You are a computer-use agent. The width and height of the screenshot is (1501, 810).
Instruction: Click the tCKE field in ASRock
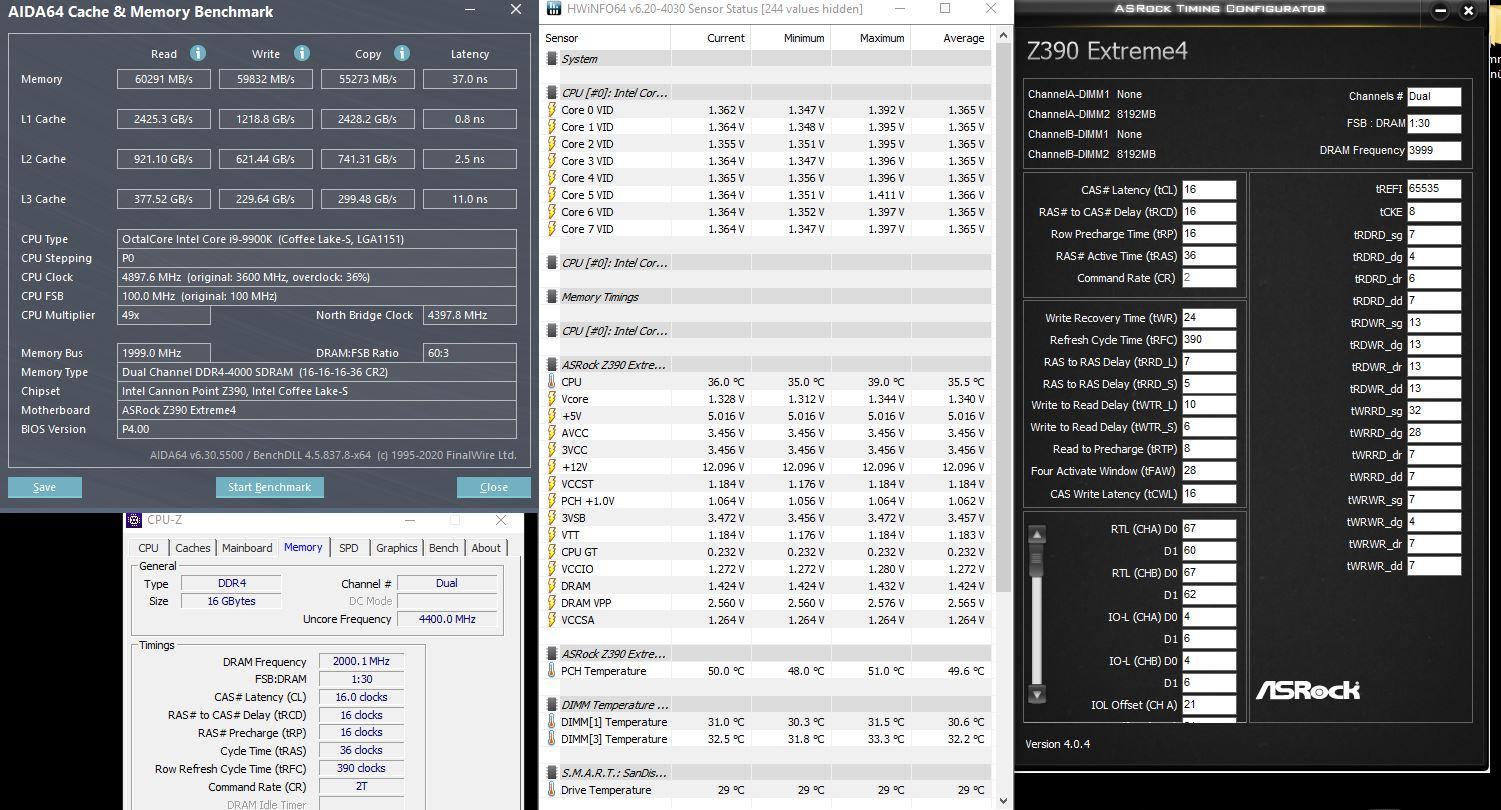pos(1433,212)
